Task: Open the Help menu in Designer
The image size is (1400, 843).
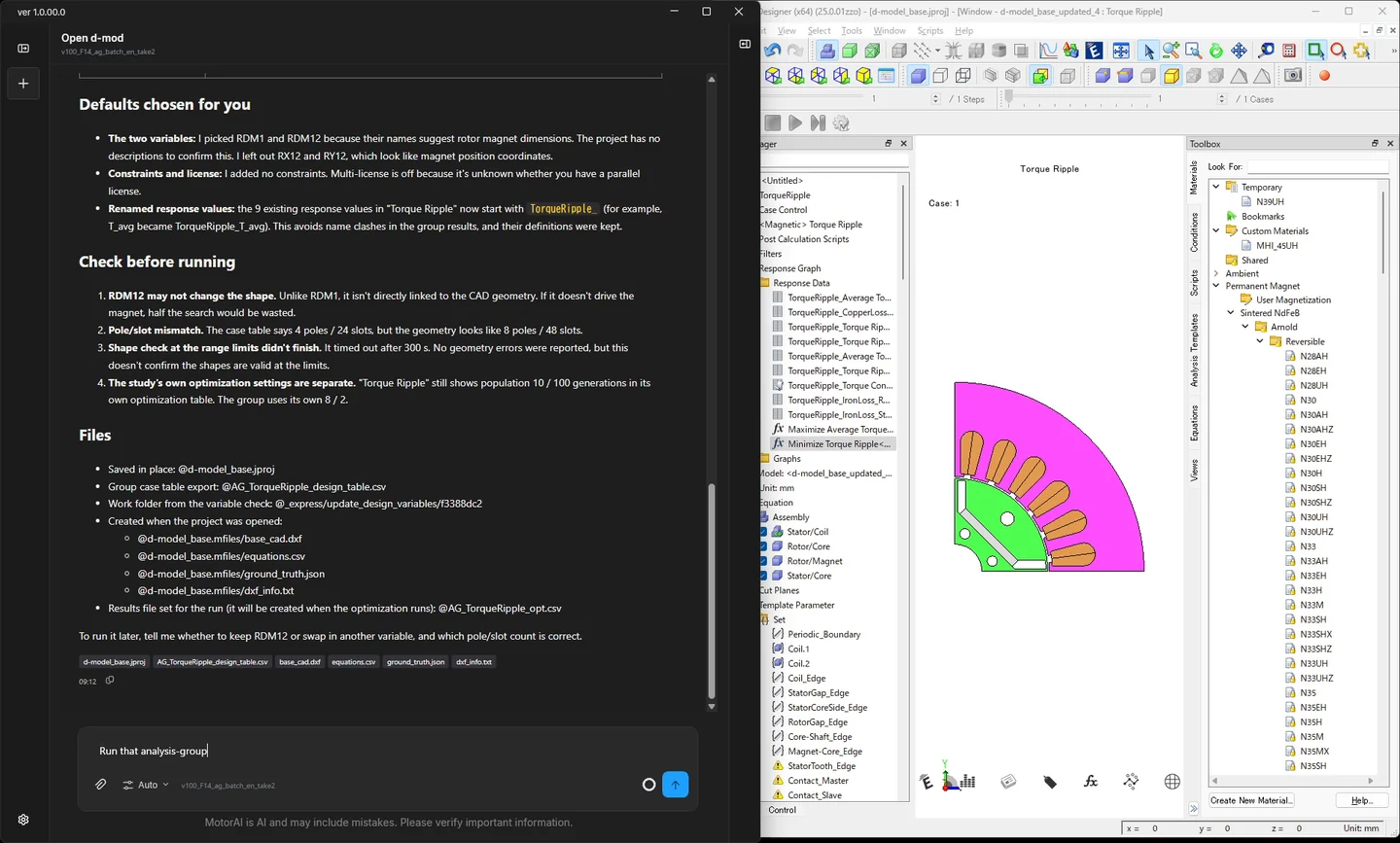Action: click(964, 31)
